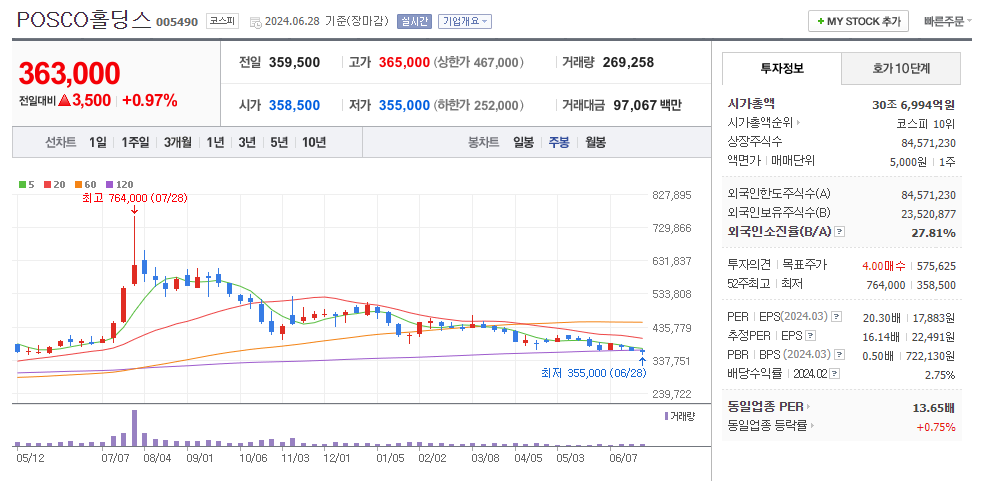983x481 pixels.
Task: Open the 빠른주문 dropdown
Action: 947,21
